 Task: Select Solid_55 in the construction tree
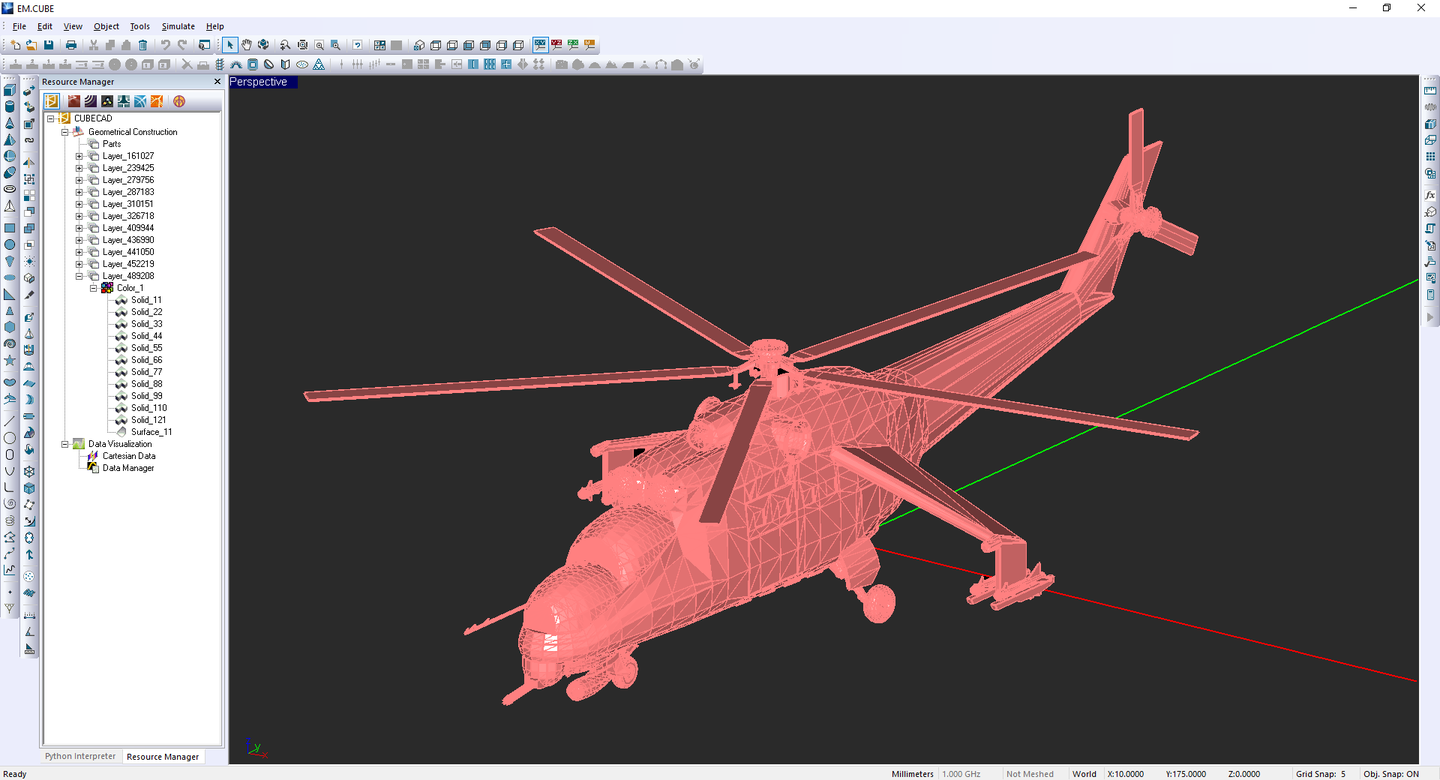tap(147, 347)
